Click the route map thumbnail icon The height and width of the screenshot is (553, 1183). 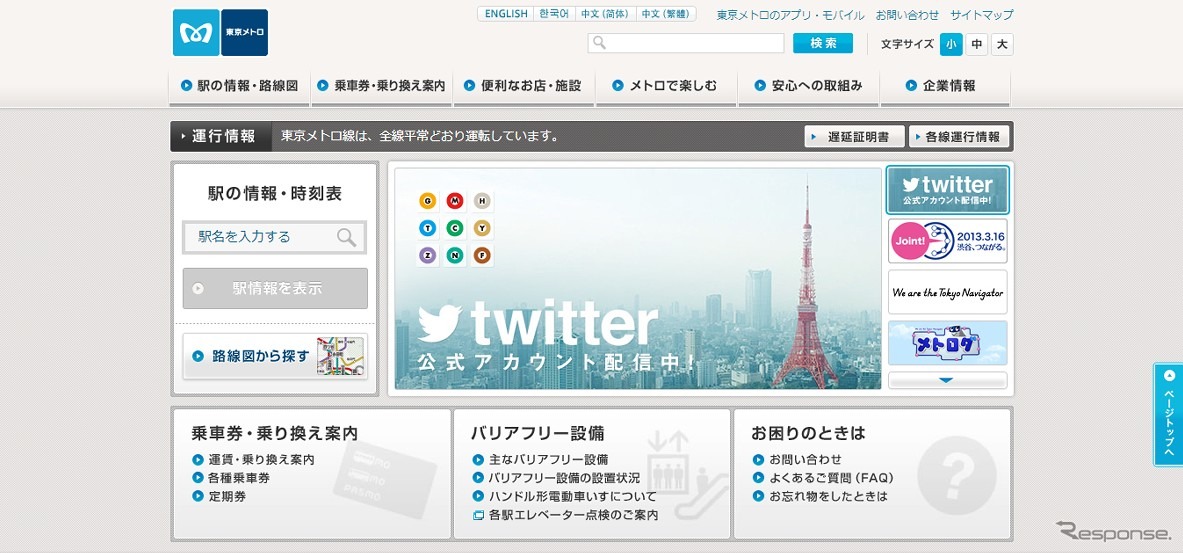[340, 356]
